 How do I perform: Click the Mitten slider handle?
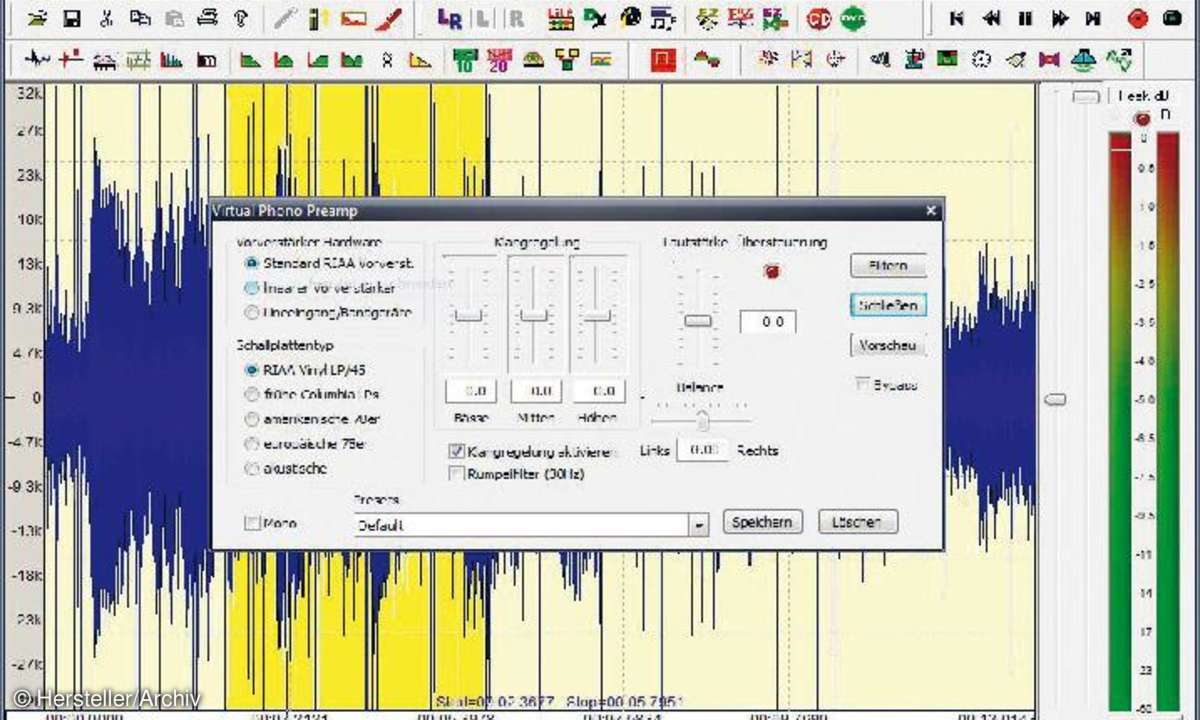coord(534,315)
